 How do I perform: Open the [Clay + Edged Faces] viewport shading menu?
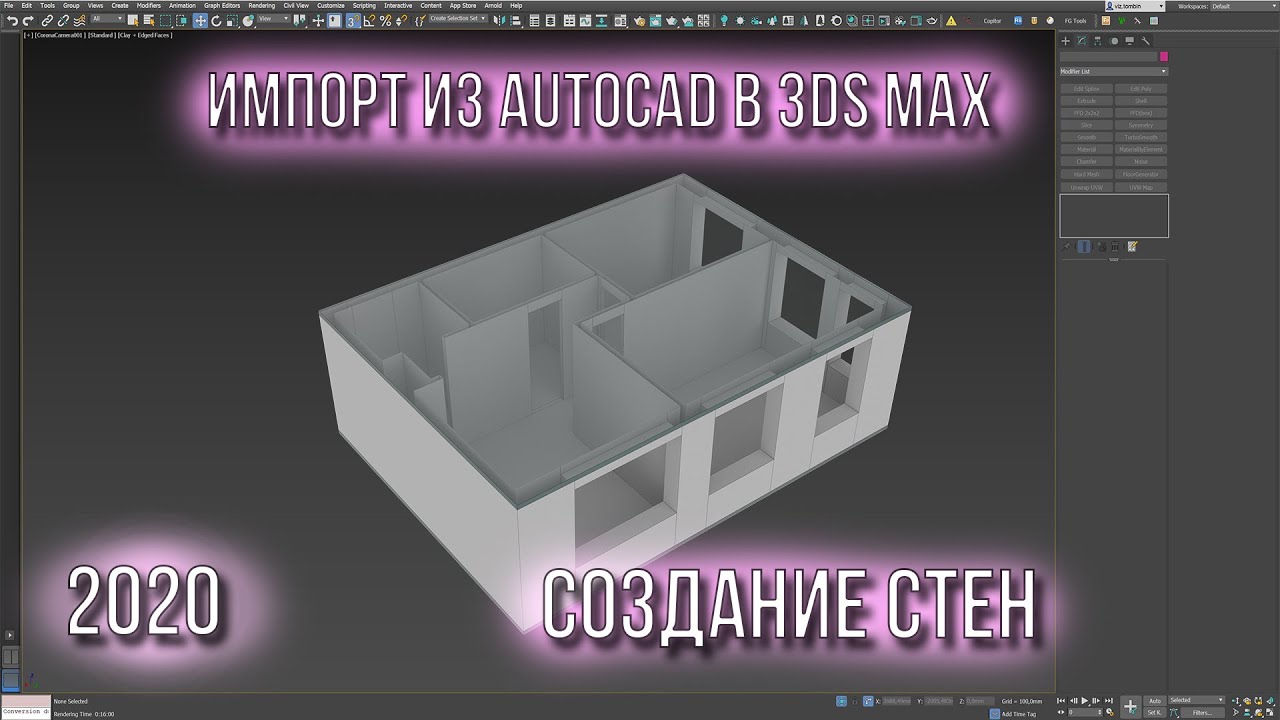pos(144,35)
